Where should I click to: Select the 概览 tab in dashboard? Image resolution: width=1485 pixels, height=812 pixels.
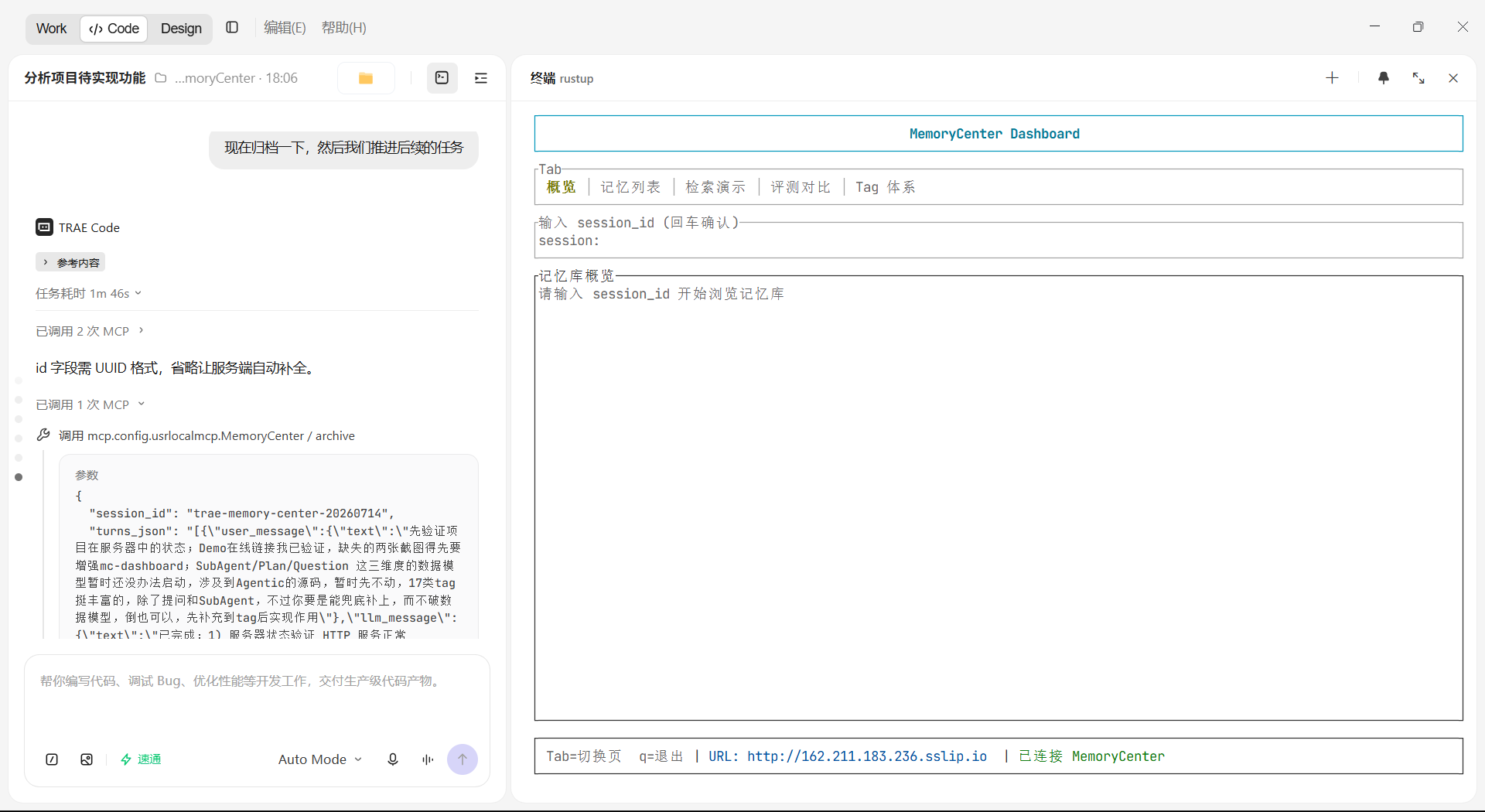tap(562, 187)
